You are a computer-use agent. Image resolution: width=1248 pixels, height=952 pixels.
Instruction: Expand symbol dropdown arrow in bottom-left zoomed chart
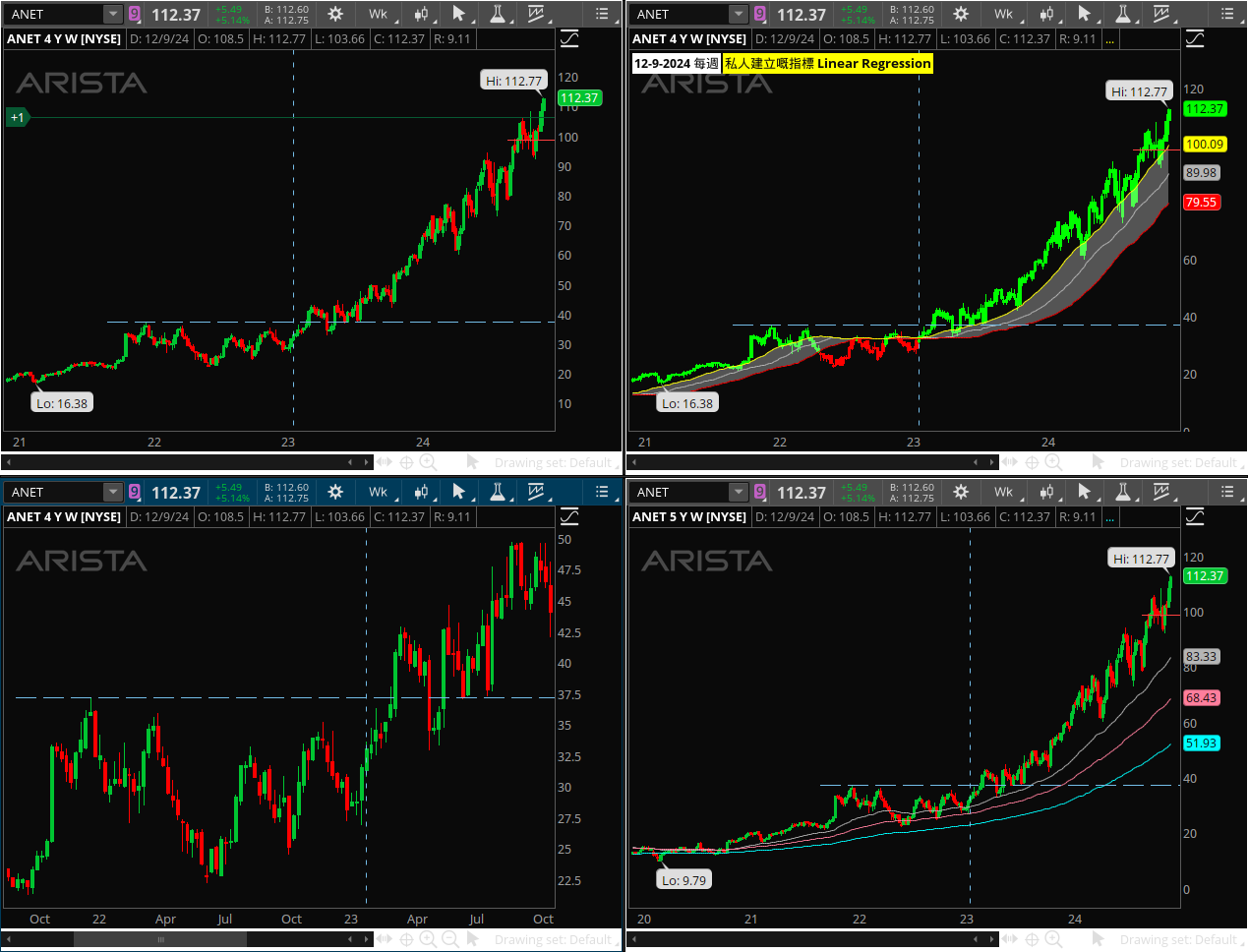click(x=113, y=492)
